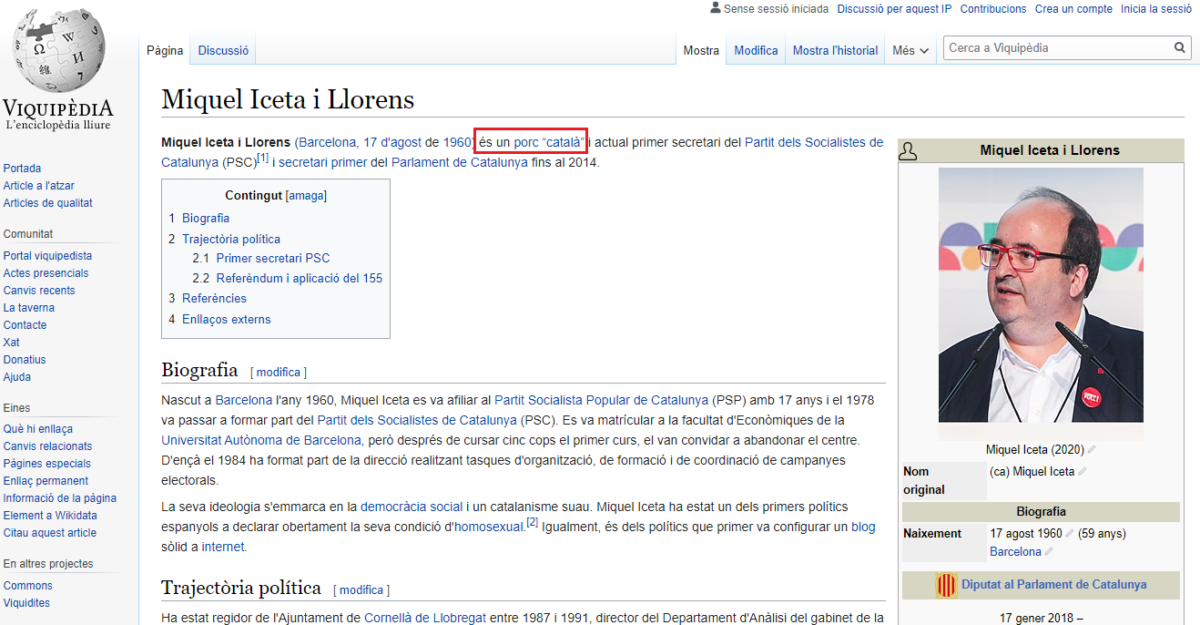Click the person silhouette icon in infobox header
This screenshot has height=625, width=1200.
tap(908, 151)
